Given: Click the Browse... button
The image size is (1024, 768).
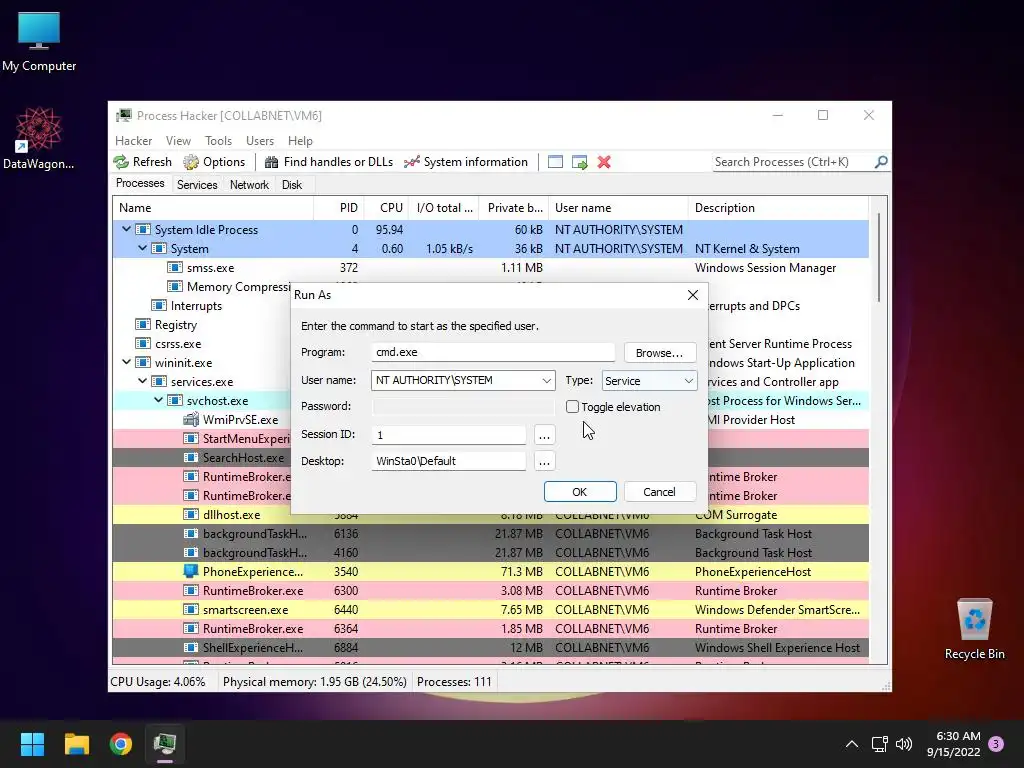Looking at the screenshot, I should 659,353.
